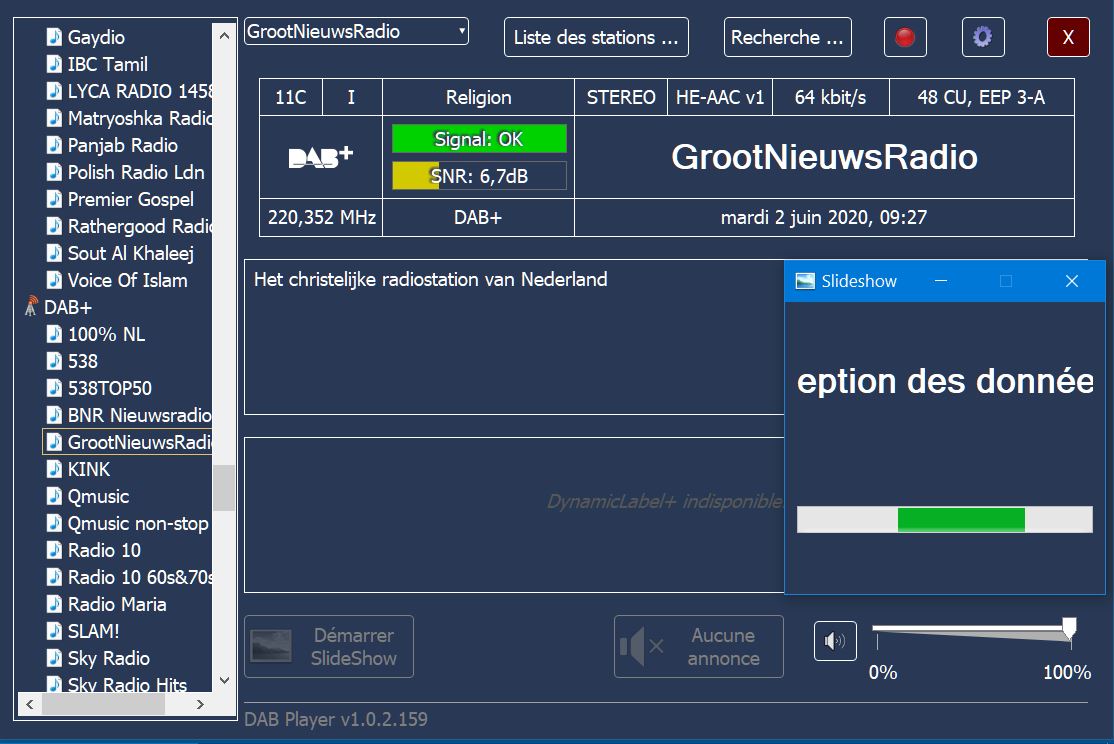1114x744 pixels.
Task: Click the DAB+ logo in the info panel
Action: click(x=320, y=157)
